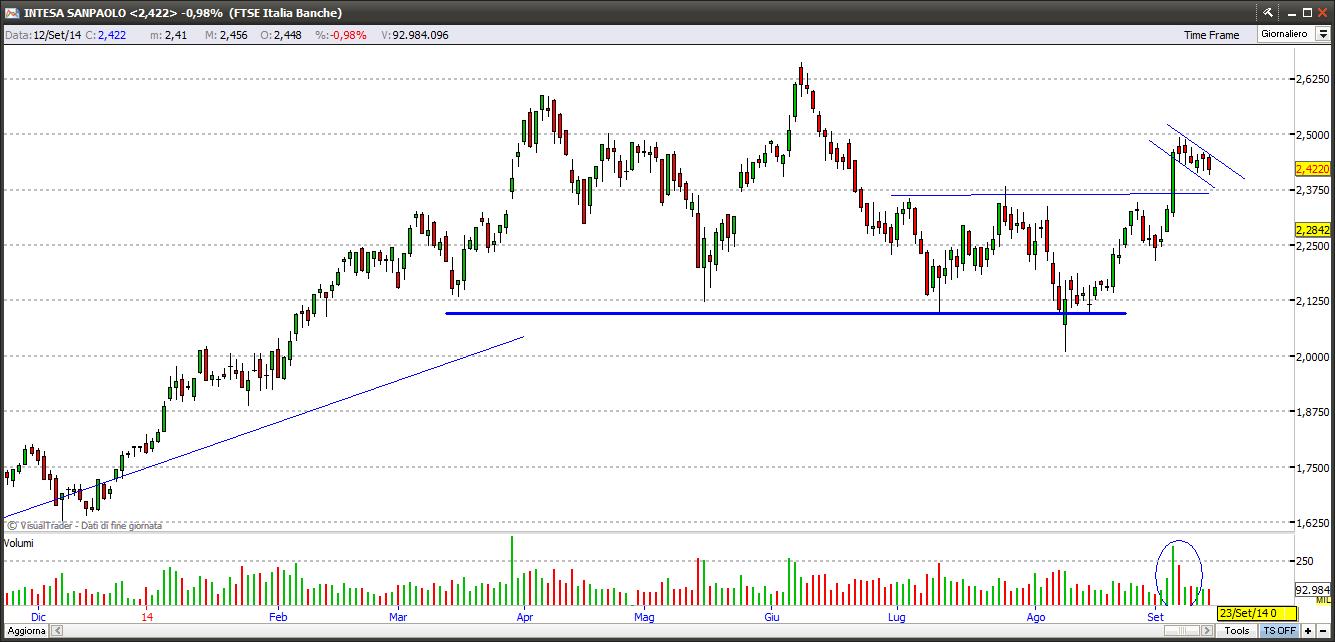Click the Time Frame label
The height and width of the screenshot is (642, 1335).
click(x=1211, y=35)
